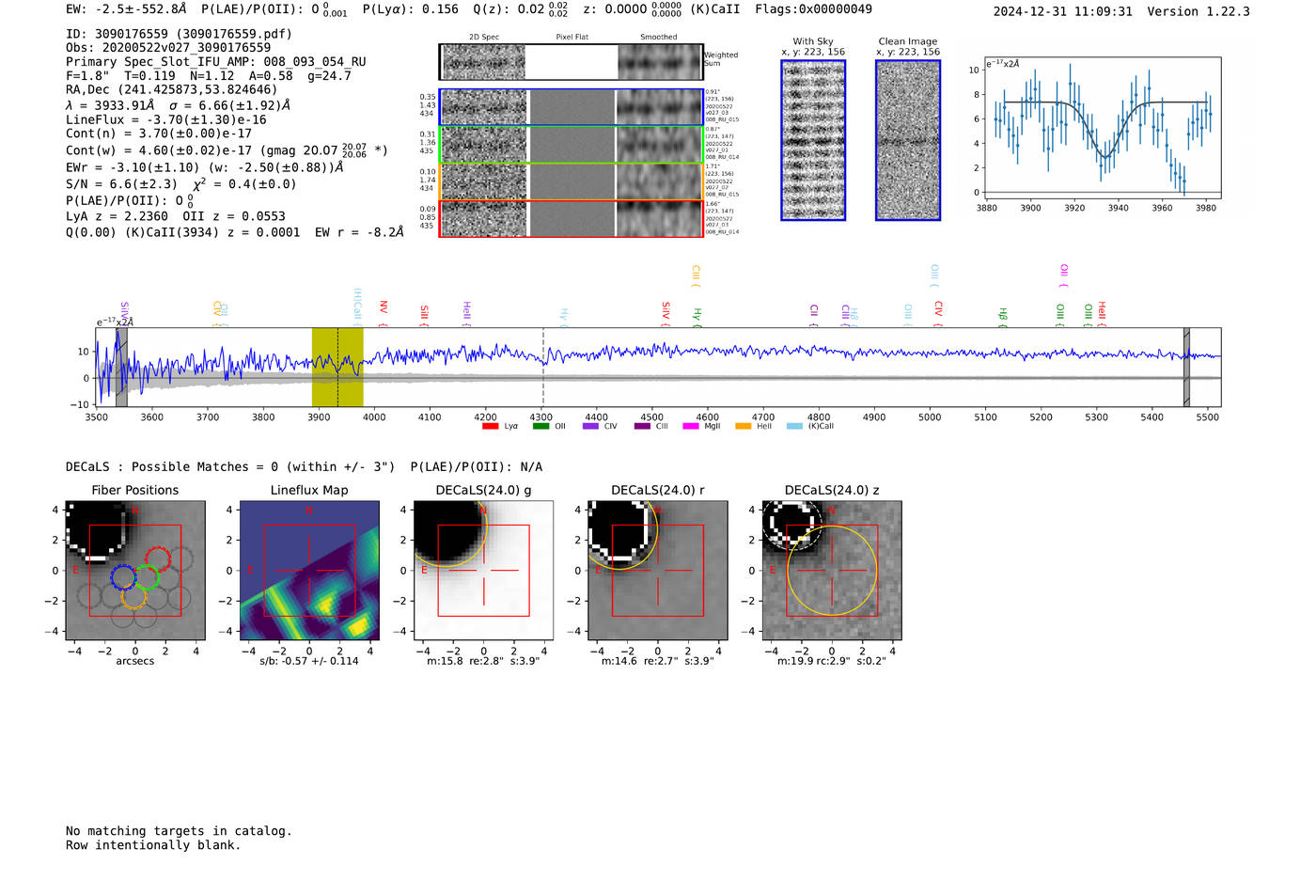Screen dimensions: 1316x896
Task: Click the magenta MgII legend swatch
Action: pos(691,426)
